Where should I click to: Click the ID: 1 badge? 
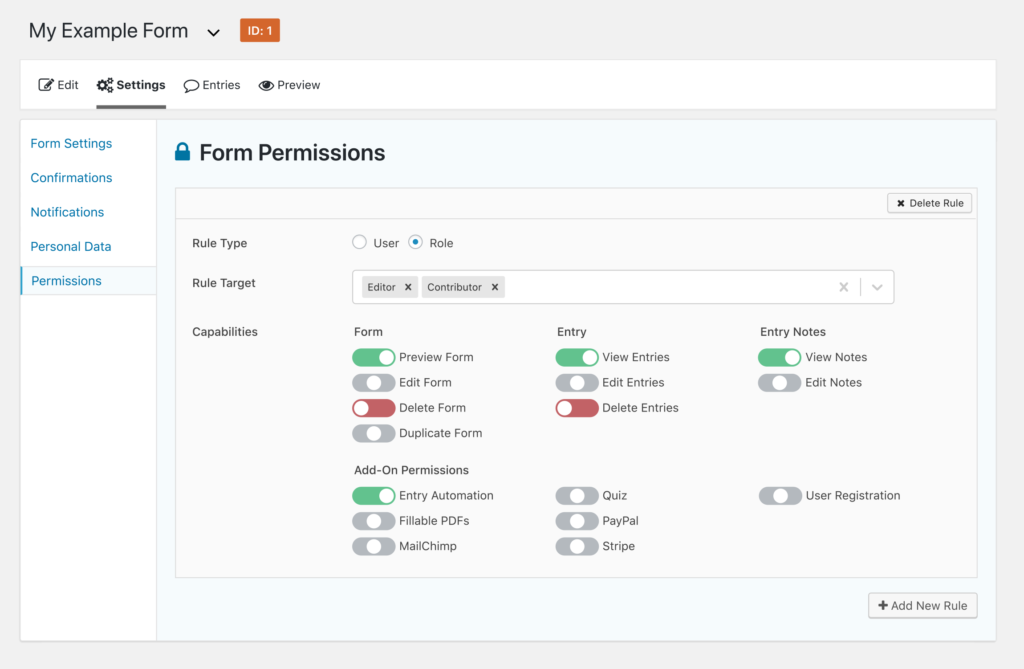click(259, 30)
